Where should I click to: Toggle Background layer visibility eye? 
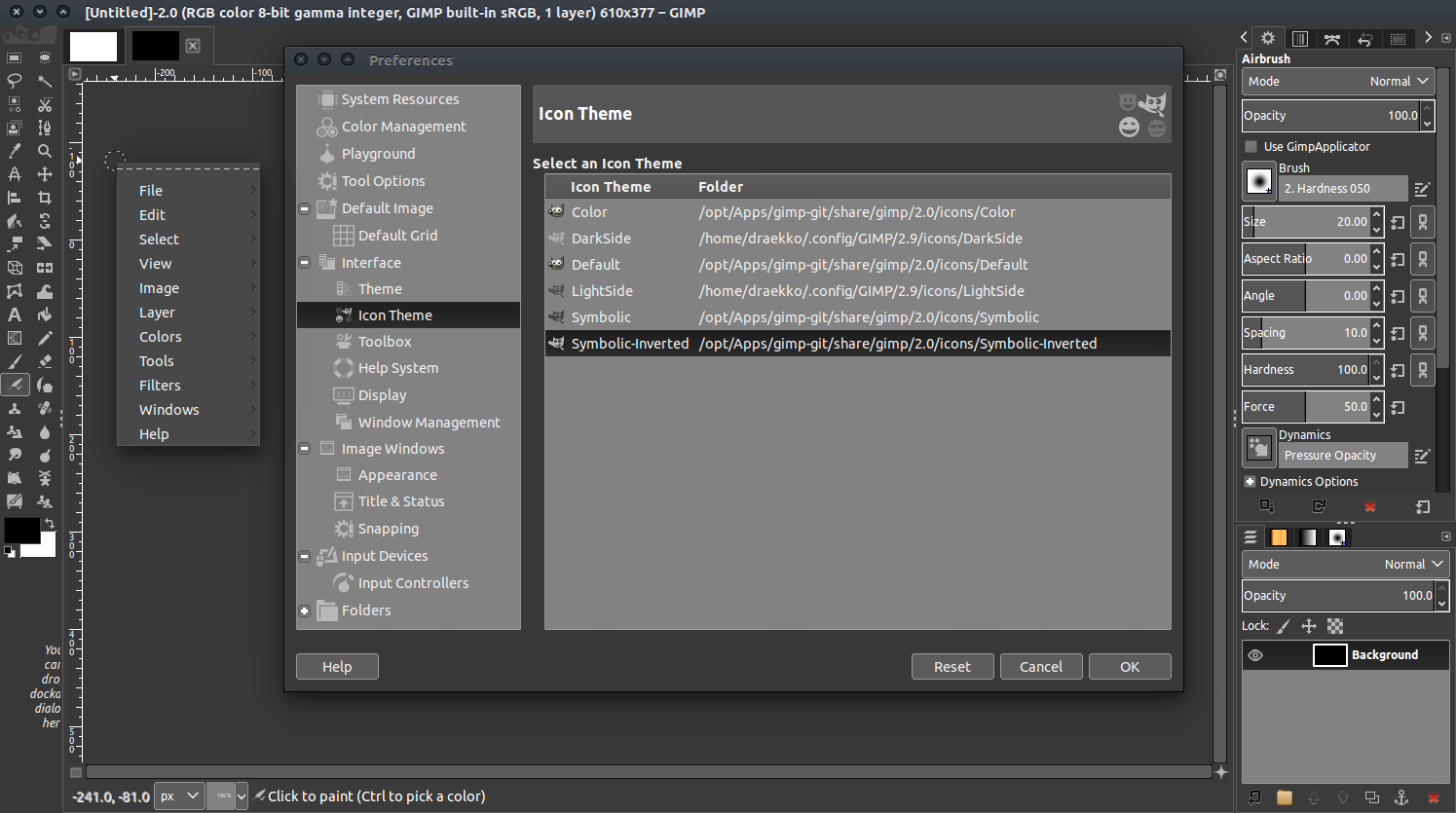click(x=1255, y=655)
